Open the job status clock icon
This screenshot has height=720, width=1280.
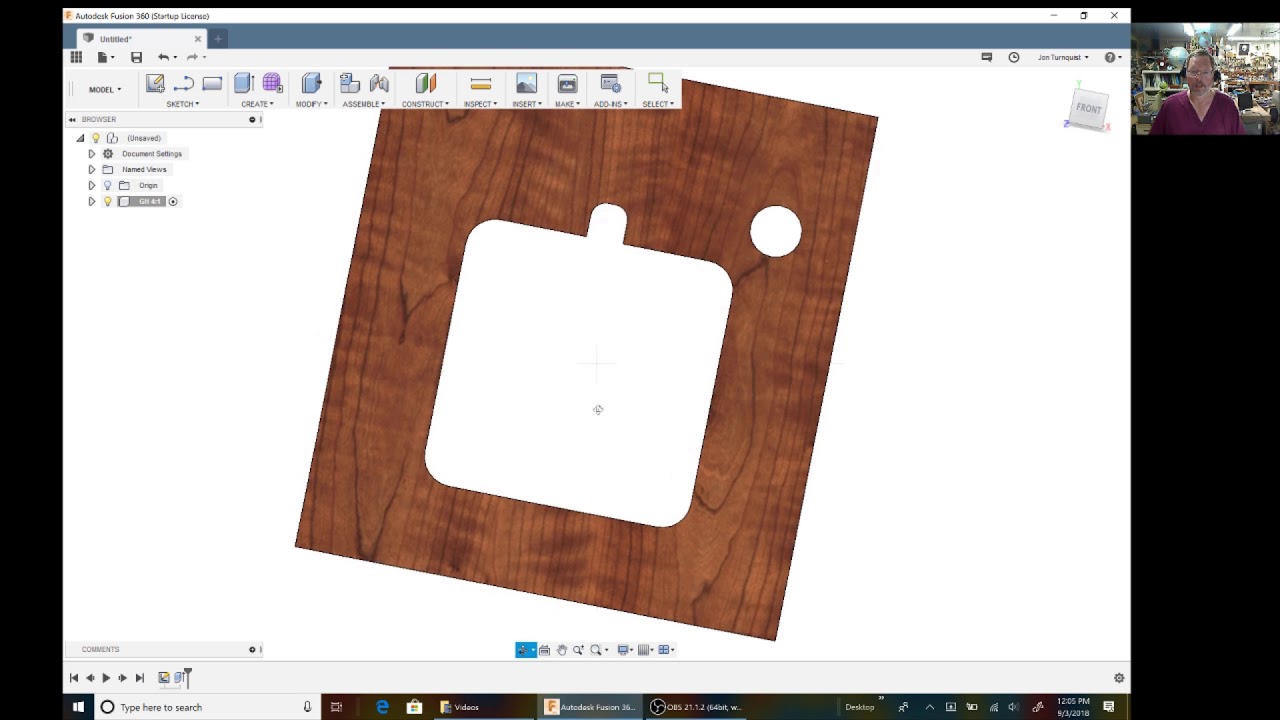point(1013,57)
